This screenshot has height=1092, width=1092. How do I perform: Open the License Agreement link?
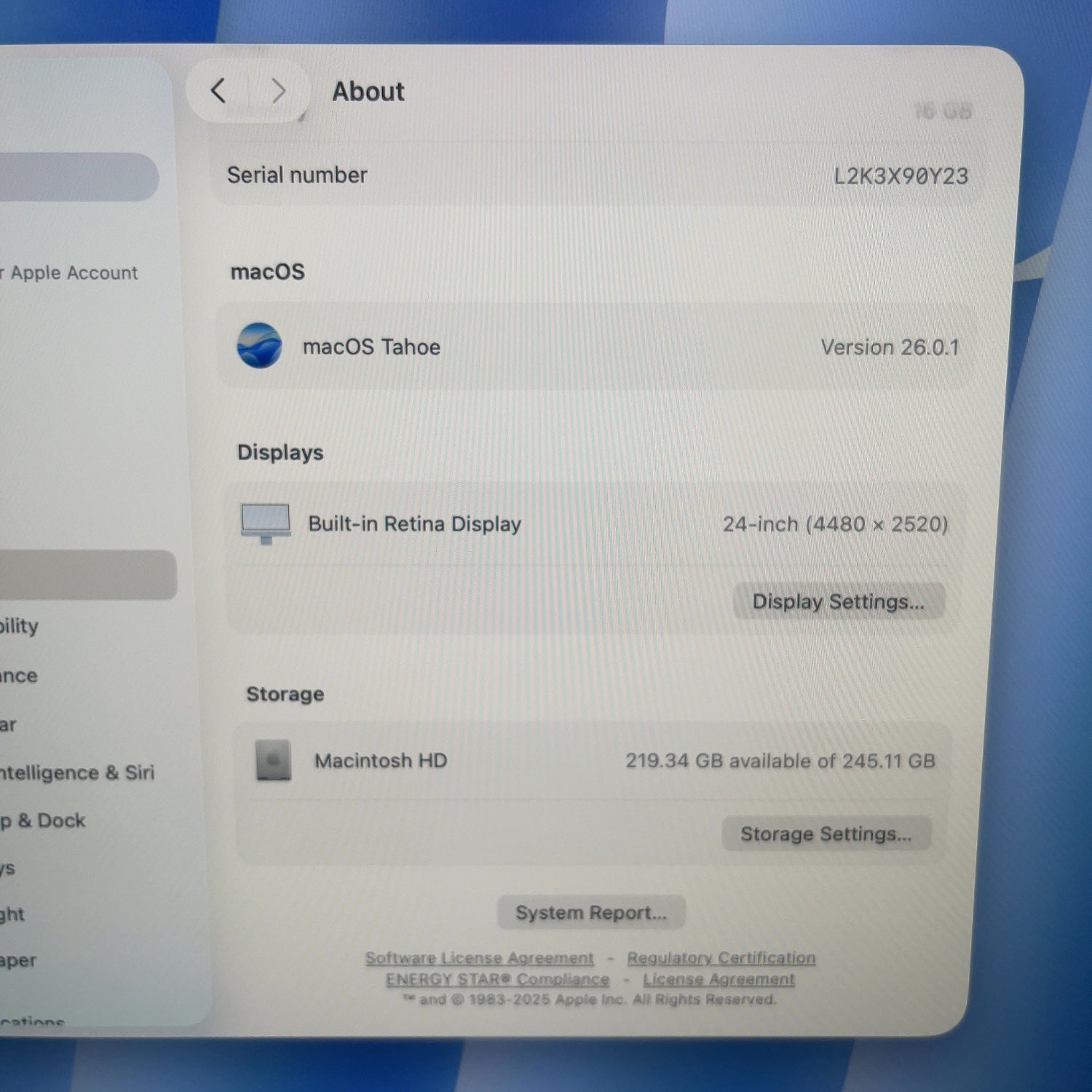click(x=719, y=980)
